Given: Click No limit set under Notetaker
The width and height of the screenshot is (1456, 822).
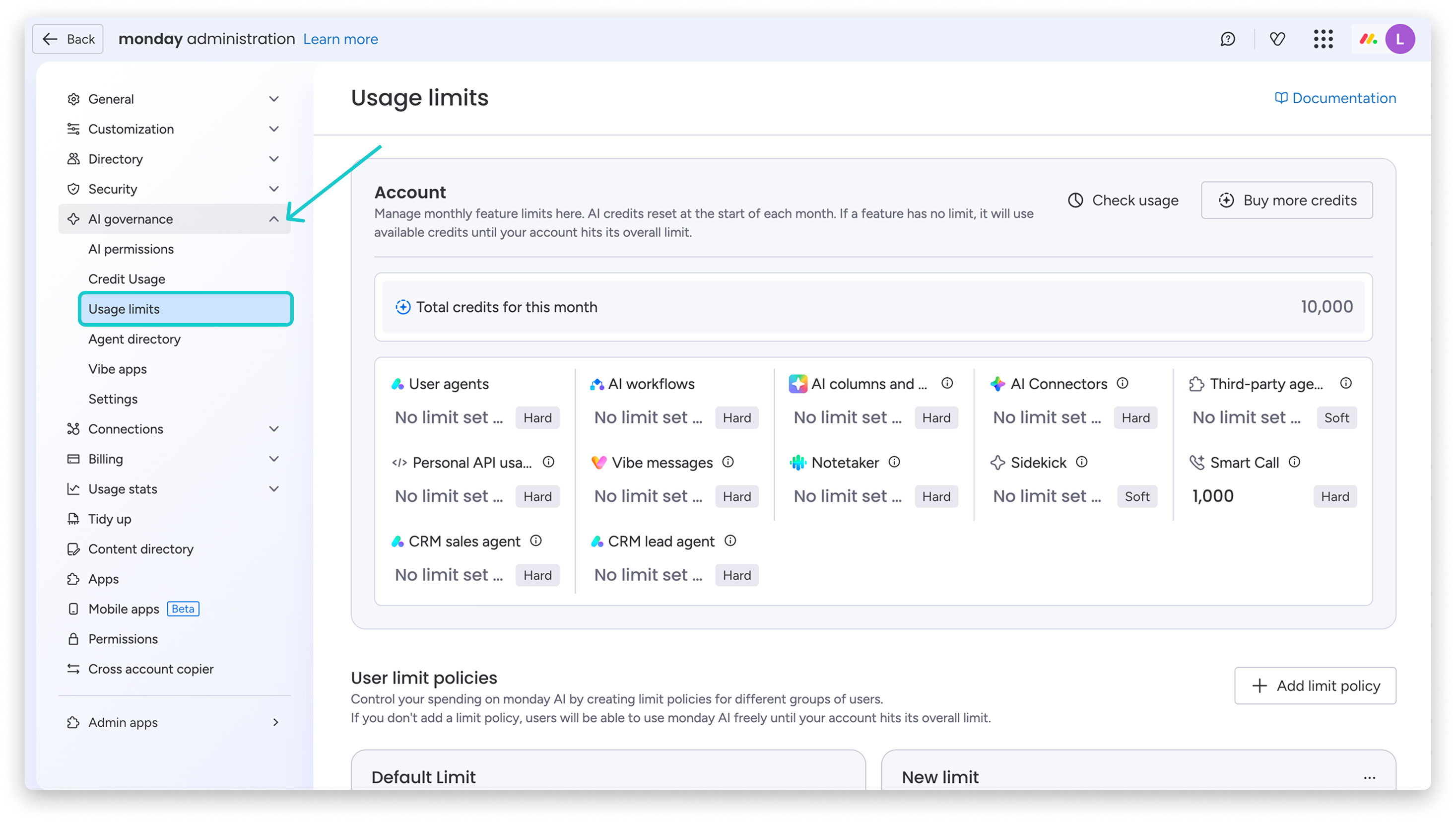Looking at the screenshot, I should [x=848, y=496].
